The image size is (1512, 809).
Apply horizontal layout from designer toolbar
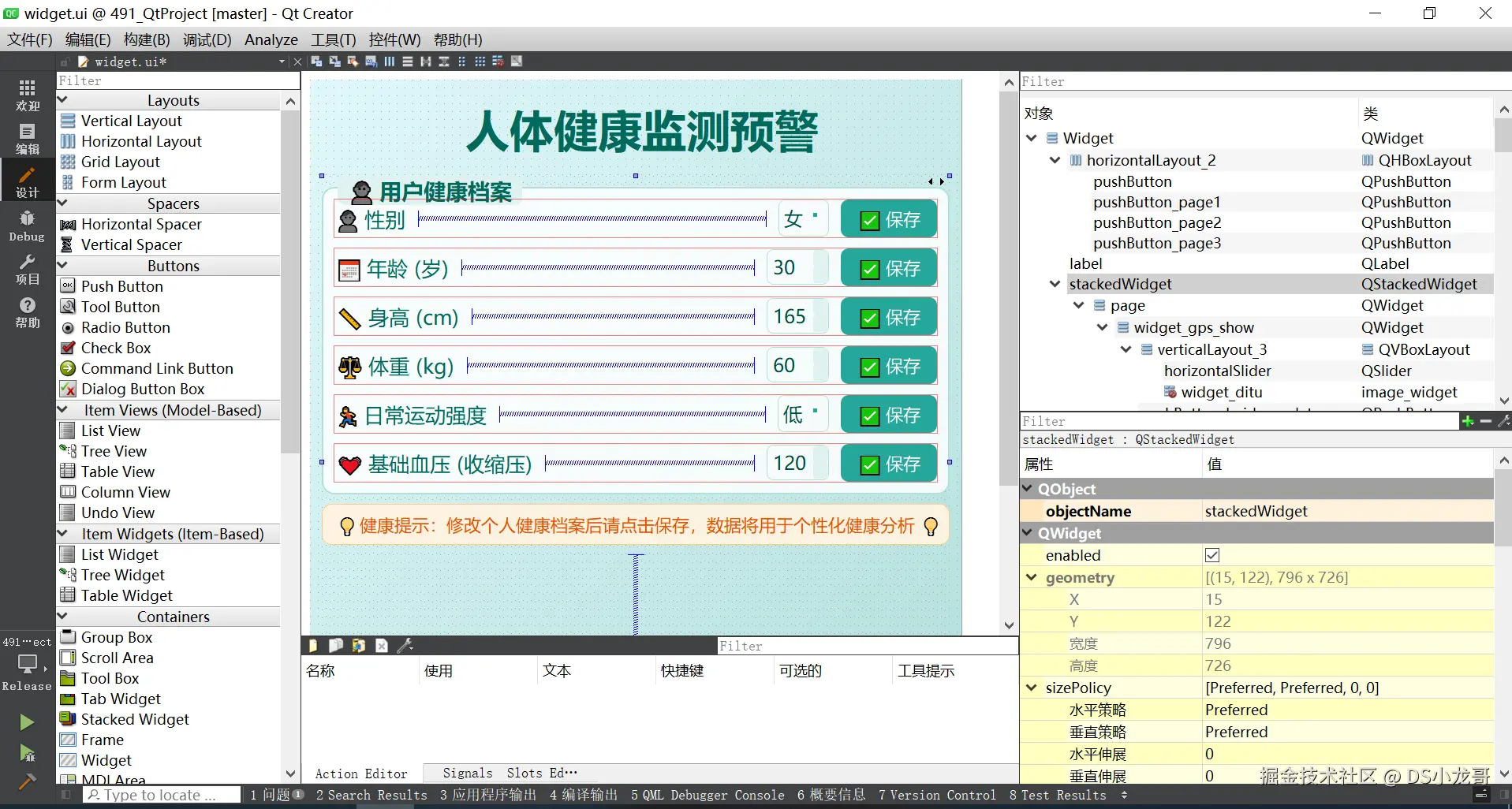[x=390, y=62]
